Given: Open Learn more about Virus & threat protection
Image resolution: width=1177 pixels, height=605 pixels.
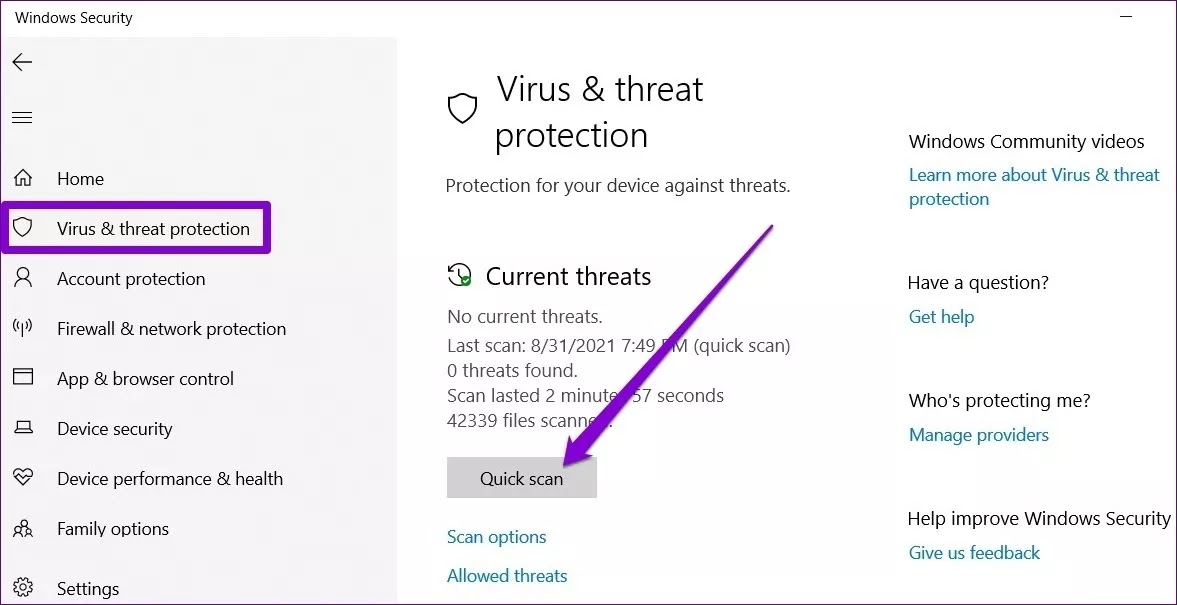Looking at the screenshot, I should pyautogui.click(x=1034, y=187).
